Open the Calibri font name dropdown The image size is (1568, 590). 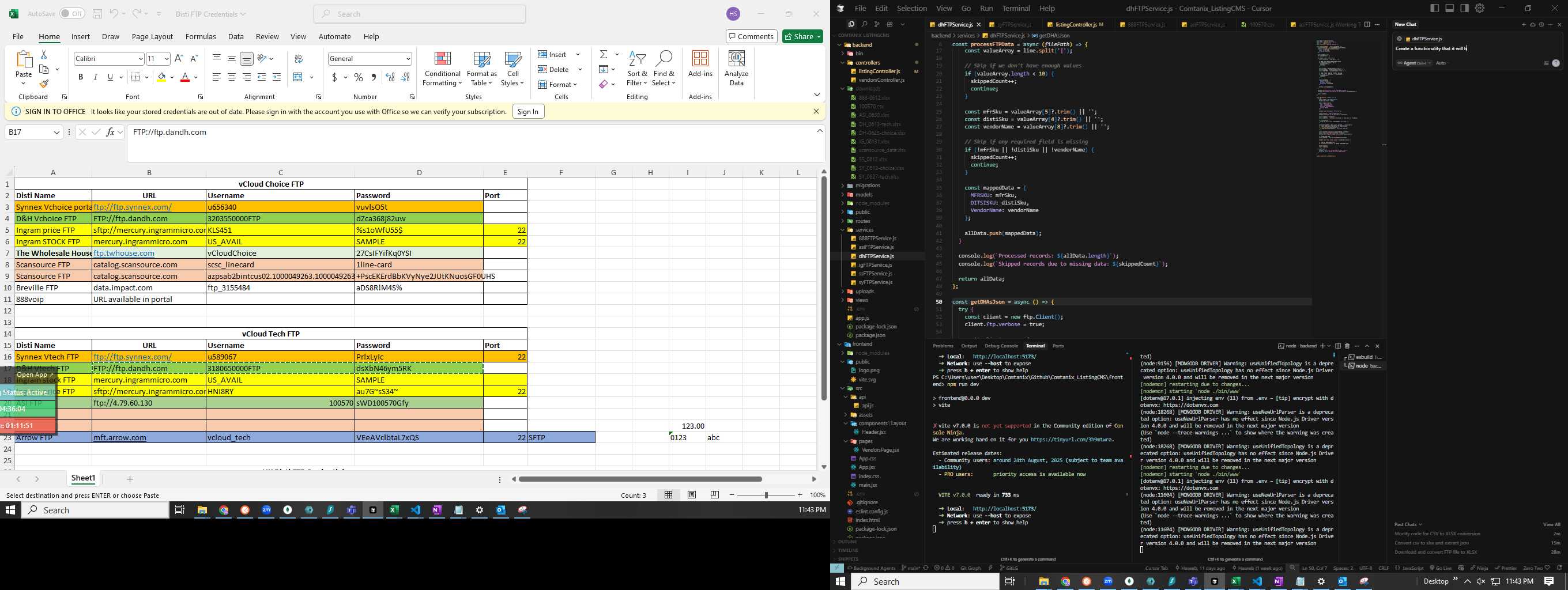click(x=141, y=58)
